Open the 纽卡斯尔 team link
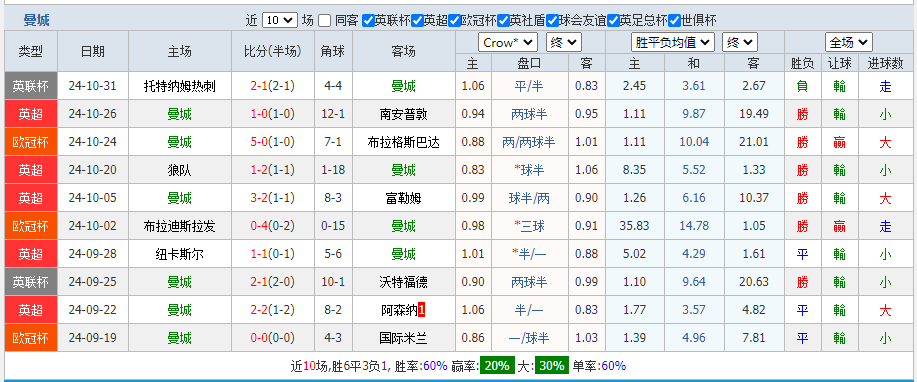Viewport: 917px width, 382px height. pos(180,254)
